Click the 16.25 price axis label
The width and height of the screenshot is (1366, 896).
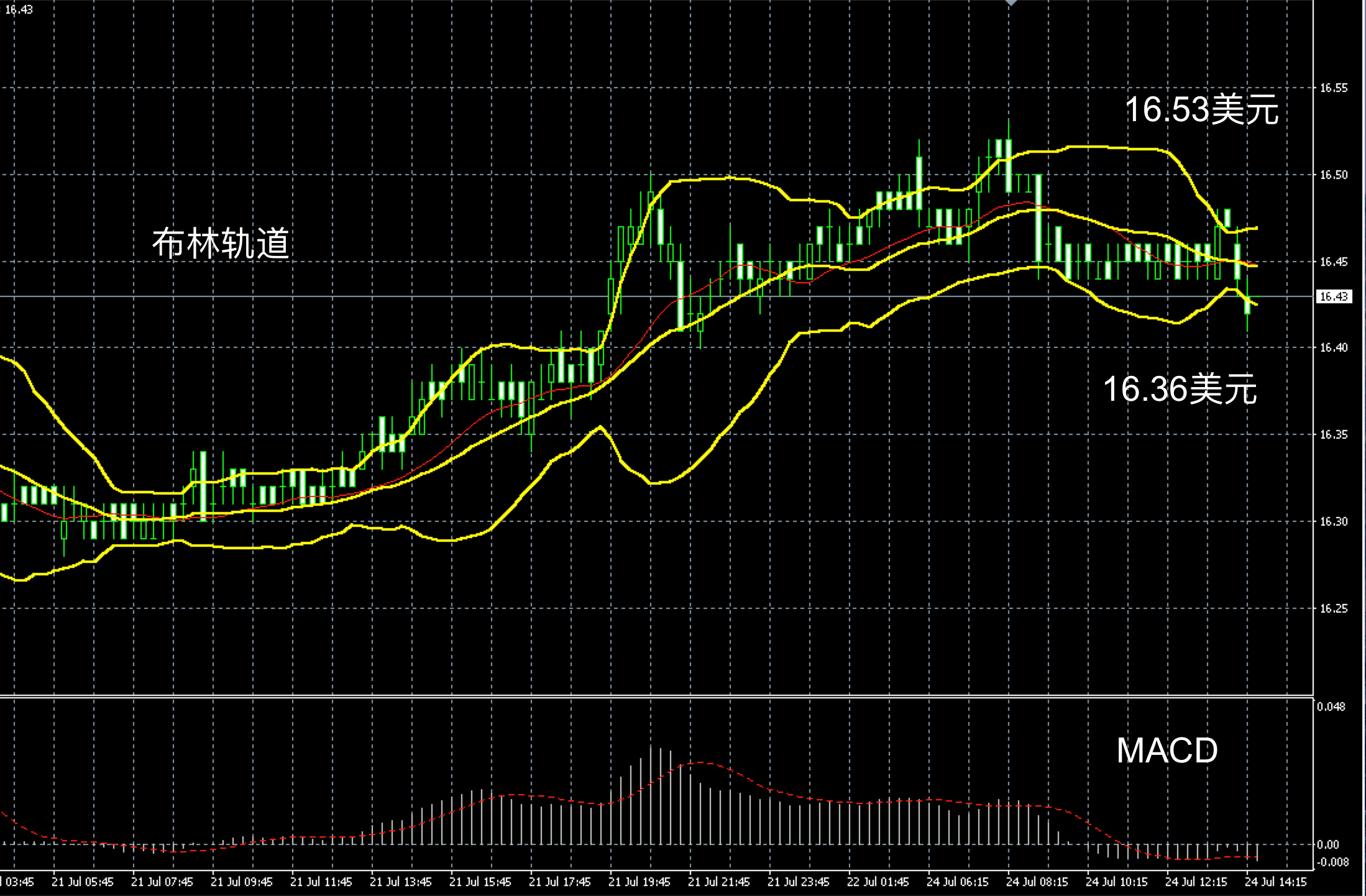pos(1334,609)
